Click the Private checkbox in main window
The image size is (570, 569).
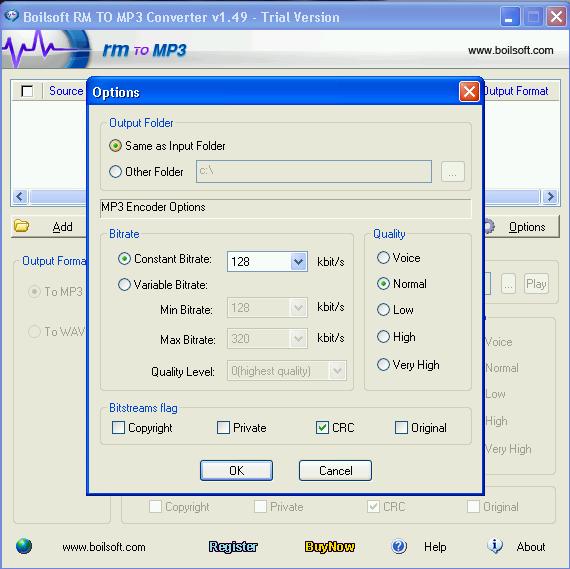(x=260, y=506)
